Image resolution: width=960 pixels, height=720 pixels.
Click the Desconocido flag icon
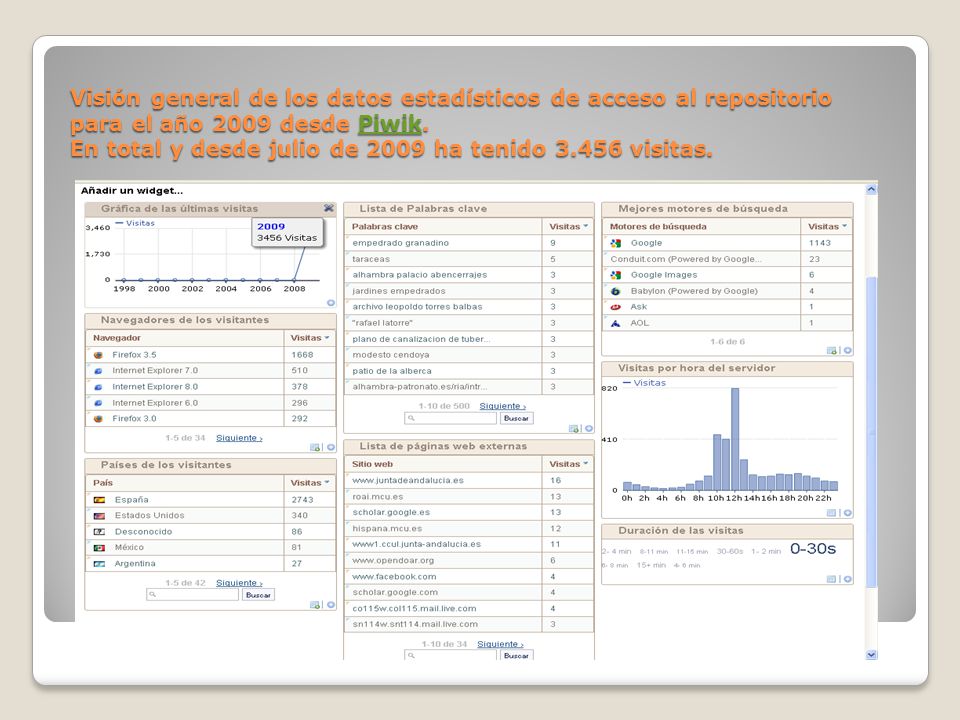(x=99, y=531)
